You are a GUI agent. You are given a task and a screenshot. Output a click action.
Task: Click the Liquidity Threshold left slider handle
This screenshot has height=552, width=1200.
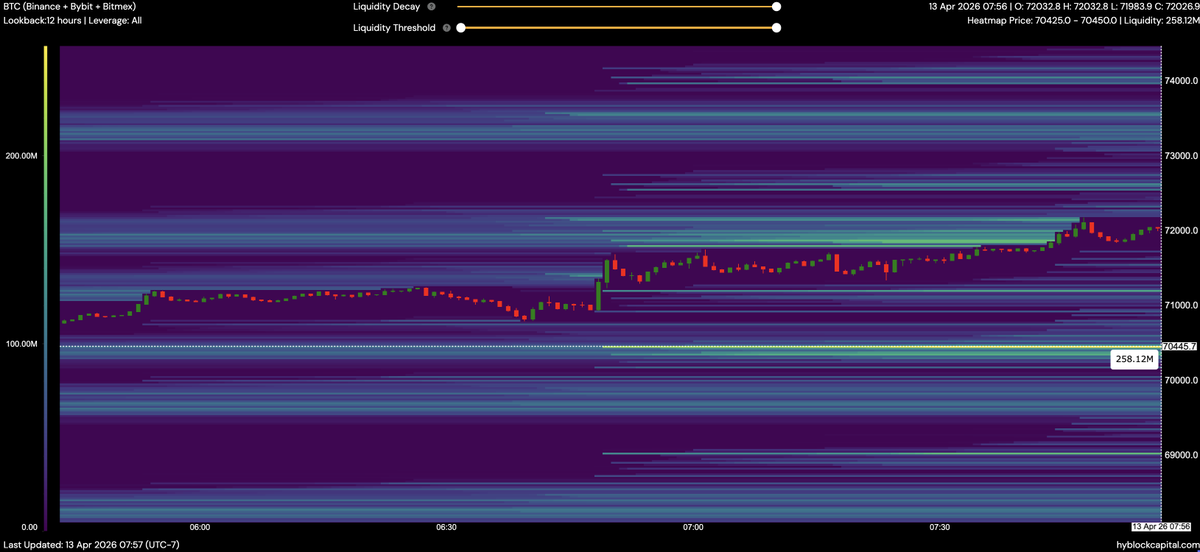point(461,28)
